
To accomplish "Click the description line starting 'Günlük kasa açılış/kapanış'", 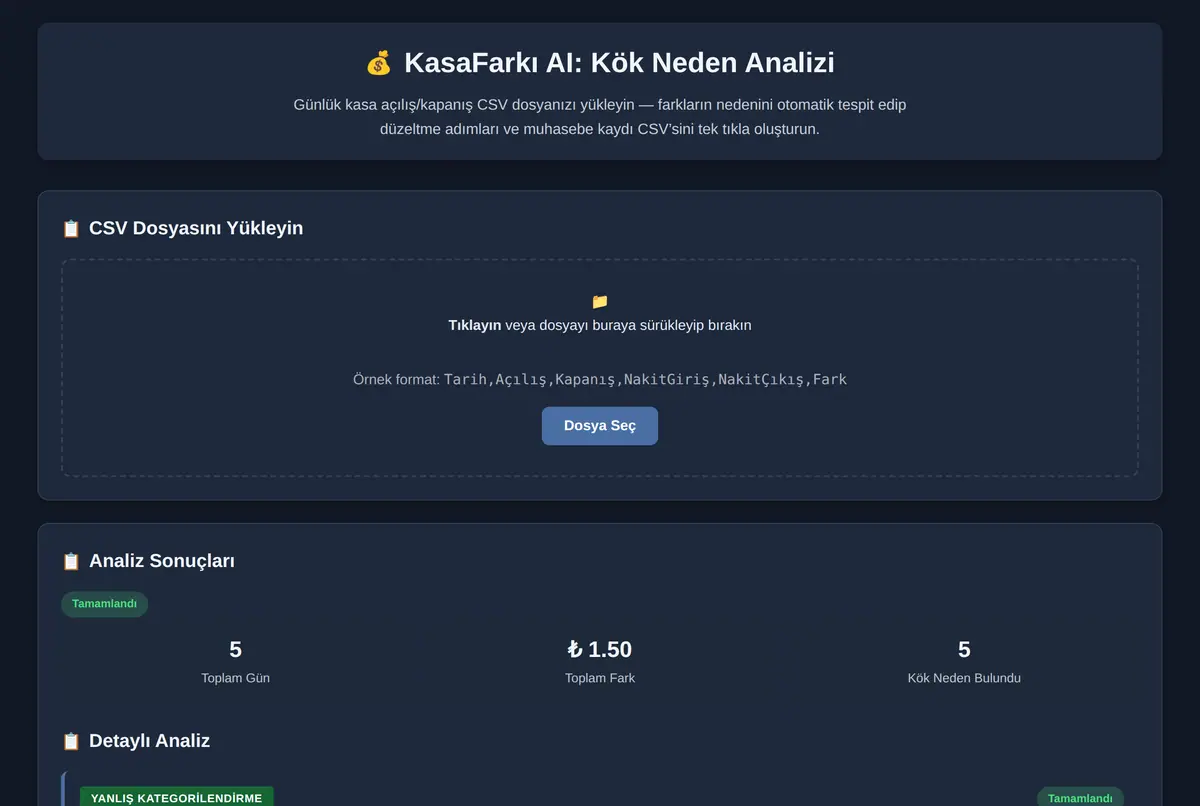I will click(600, 104).
